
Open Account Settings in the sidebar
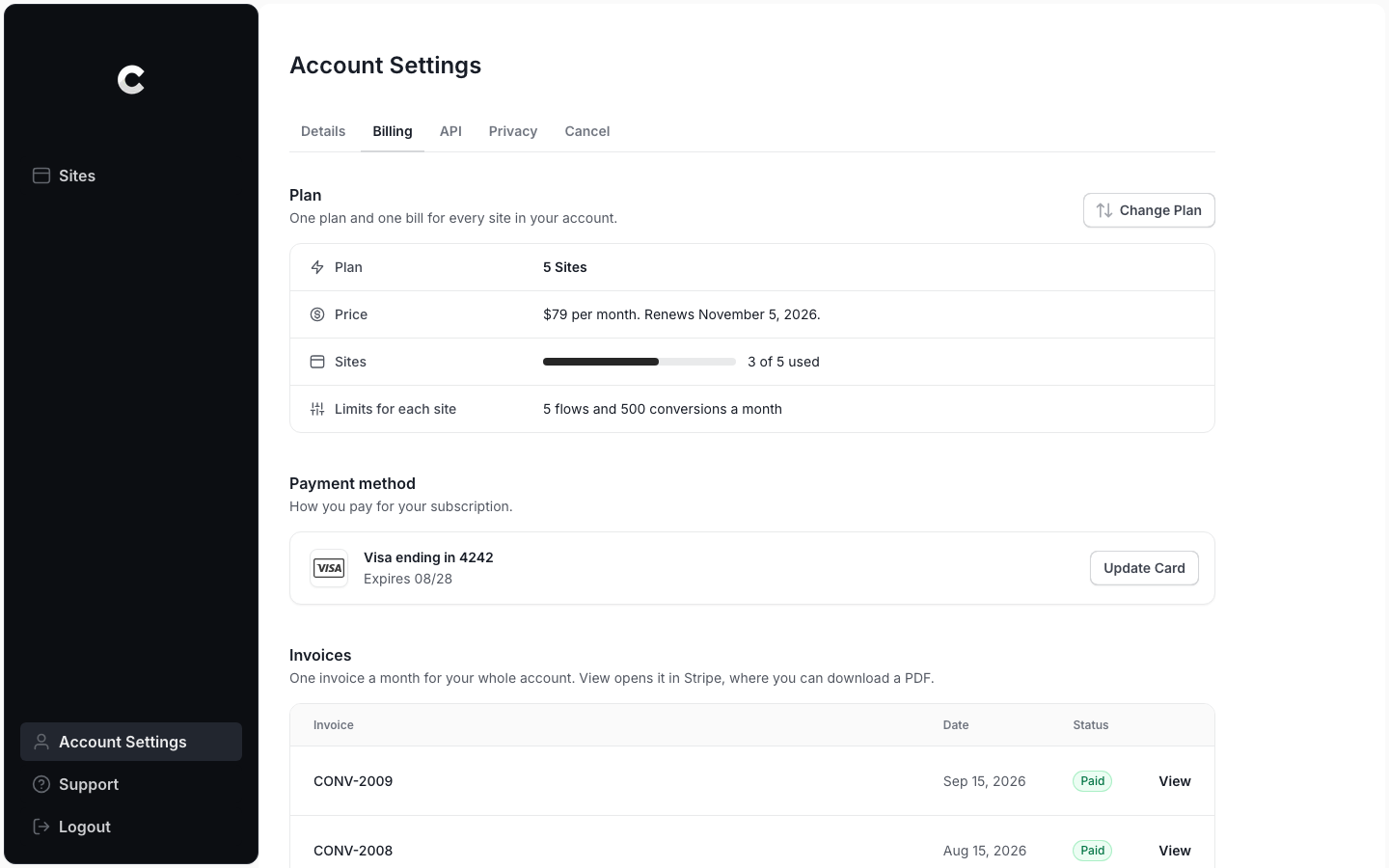click(131, 742)
